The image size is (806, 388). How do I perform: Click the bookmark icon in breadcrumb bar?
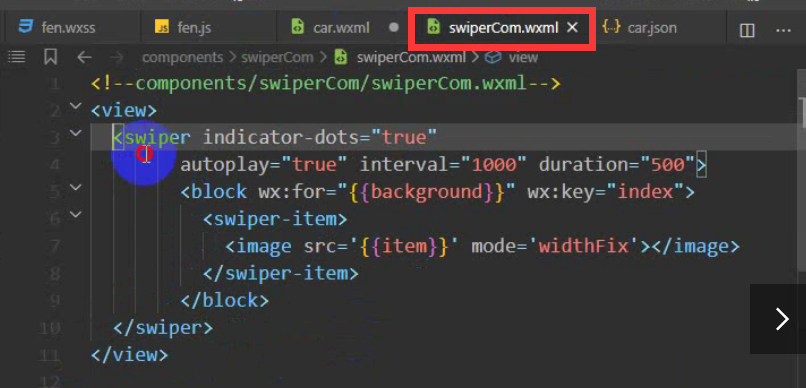point(50,57)
